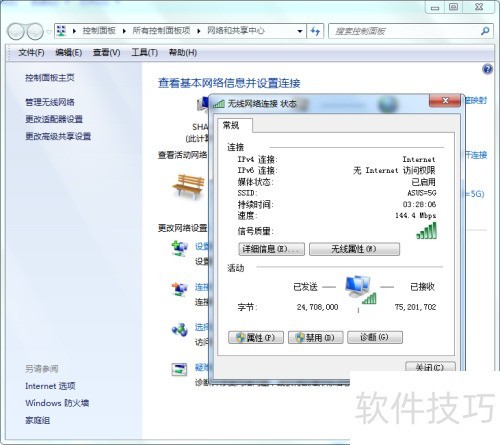Click the network icon at the start of the address bar

[62, 31]
